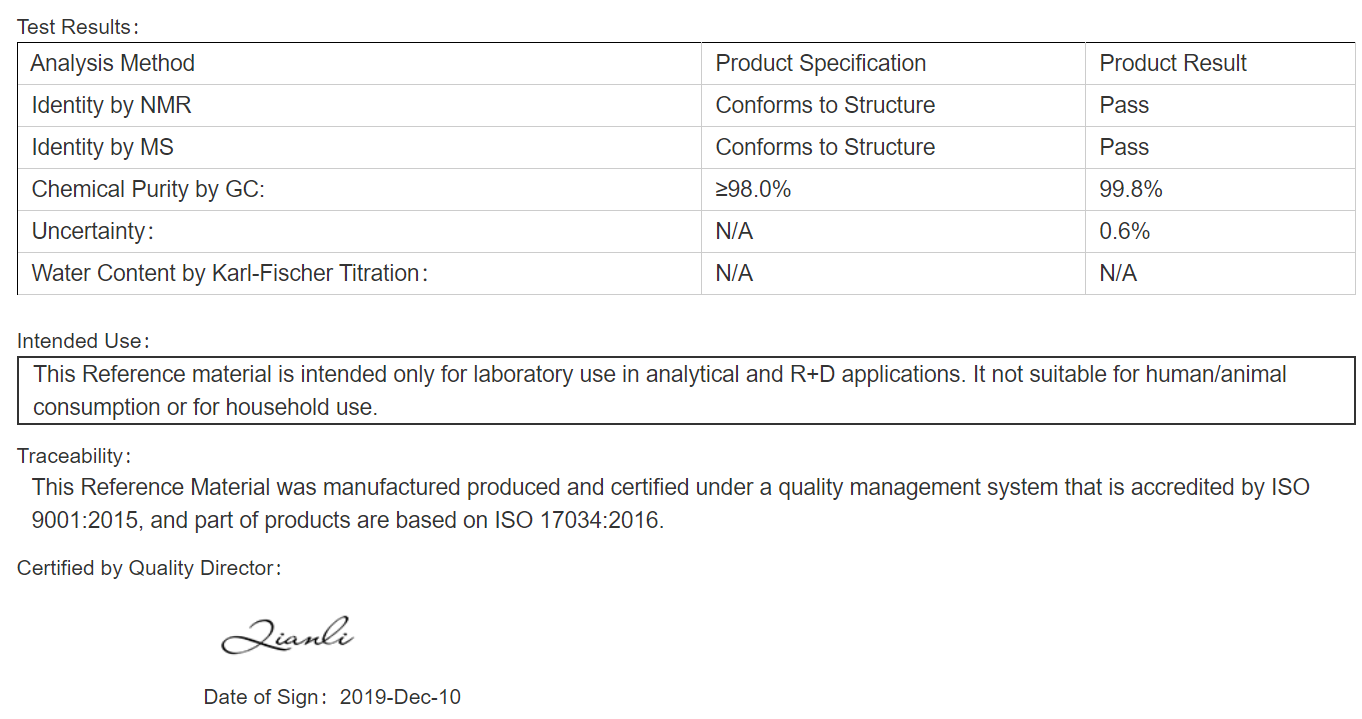Click inside the Intended Use text box

click(686, 390)
